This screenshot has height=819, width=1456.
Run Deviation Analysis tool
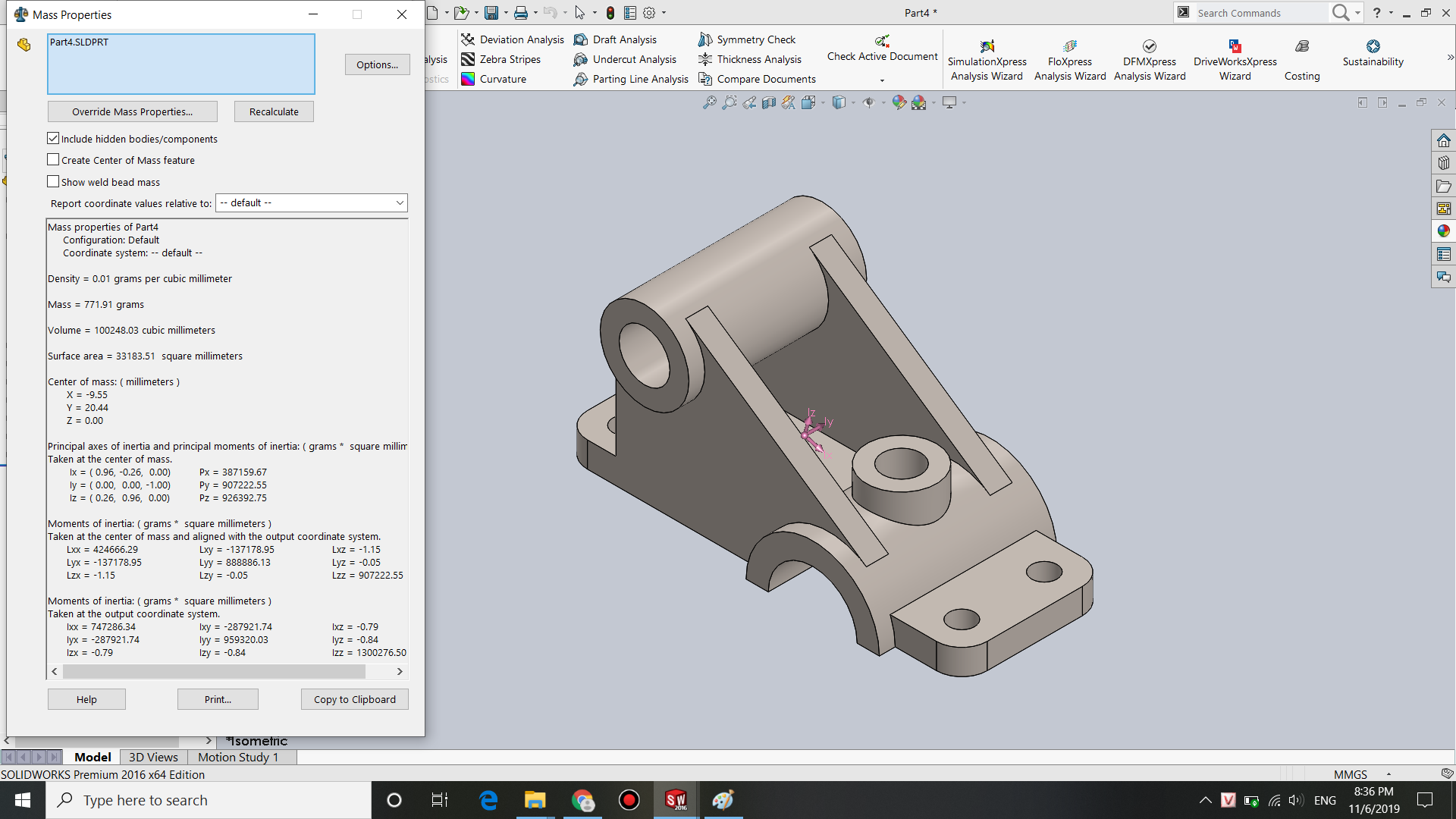pos(513,39)
